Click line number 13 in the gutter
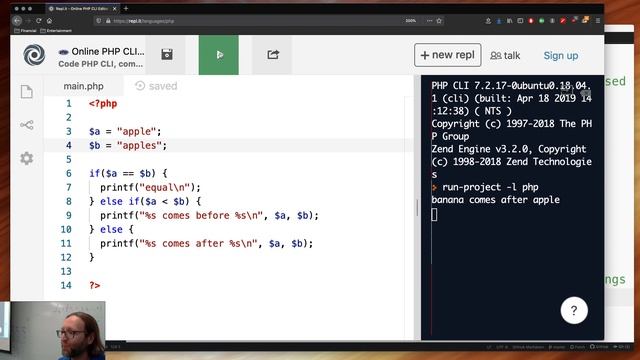The width and height of the screenshot is (640, 360). [66, 271]
